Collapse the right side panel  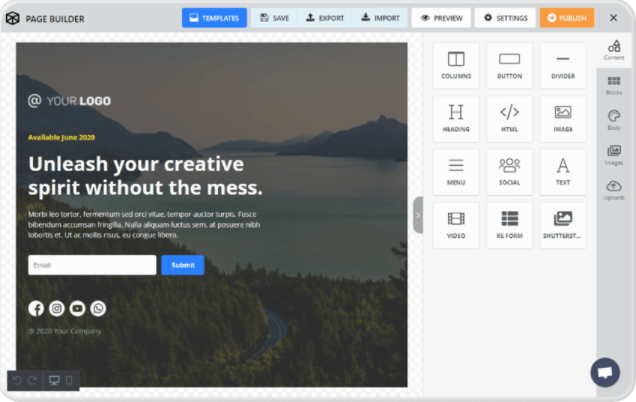418,214
